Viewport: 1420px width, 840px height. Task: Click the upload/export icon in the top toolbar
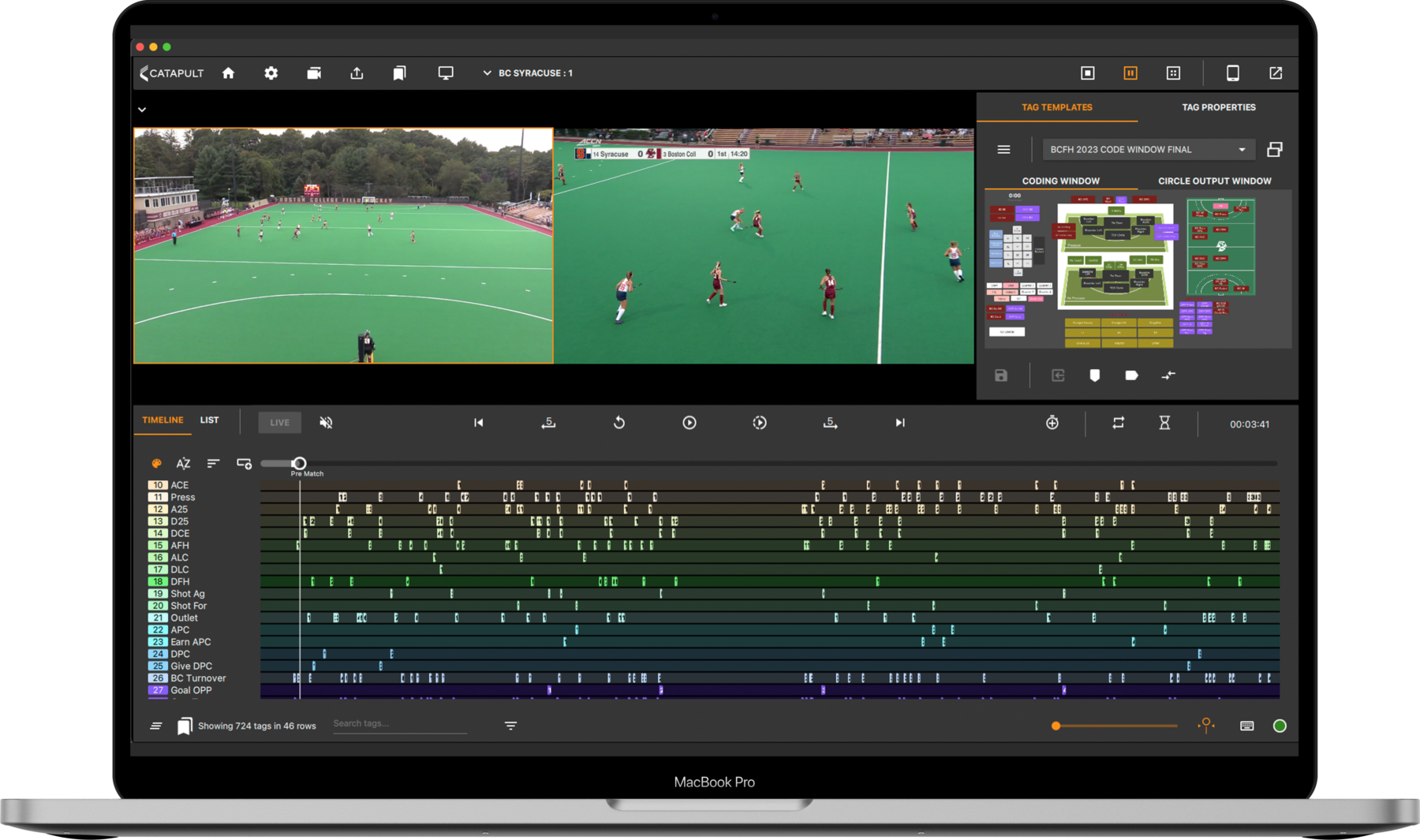coord(356,73)
